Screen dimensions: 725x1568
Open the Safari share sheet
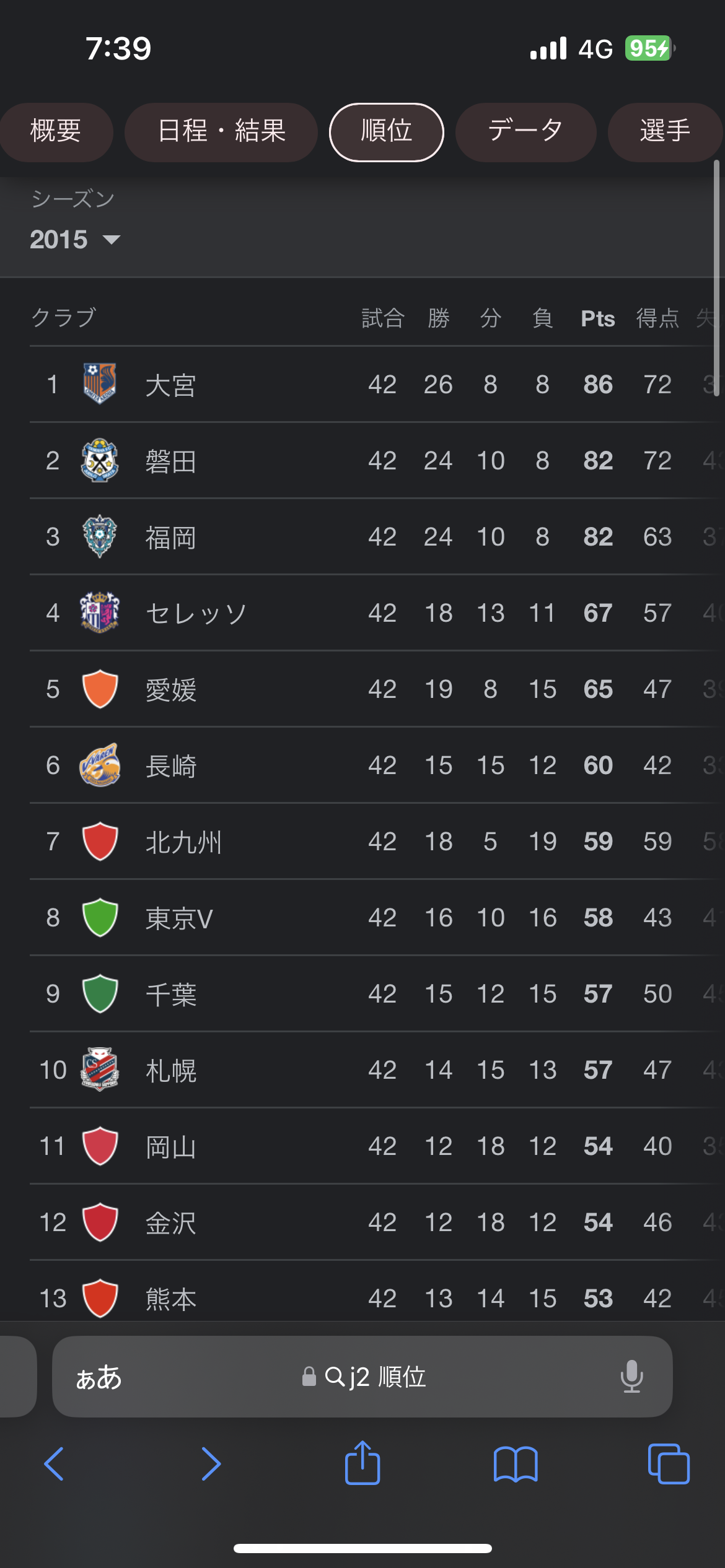362,1463
